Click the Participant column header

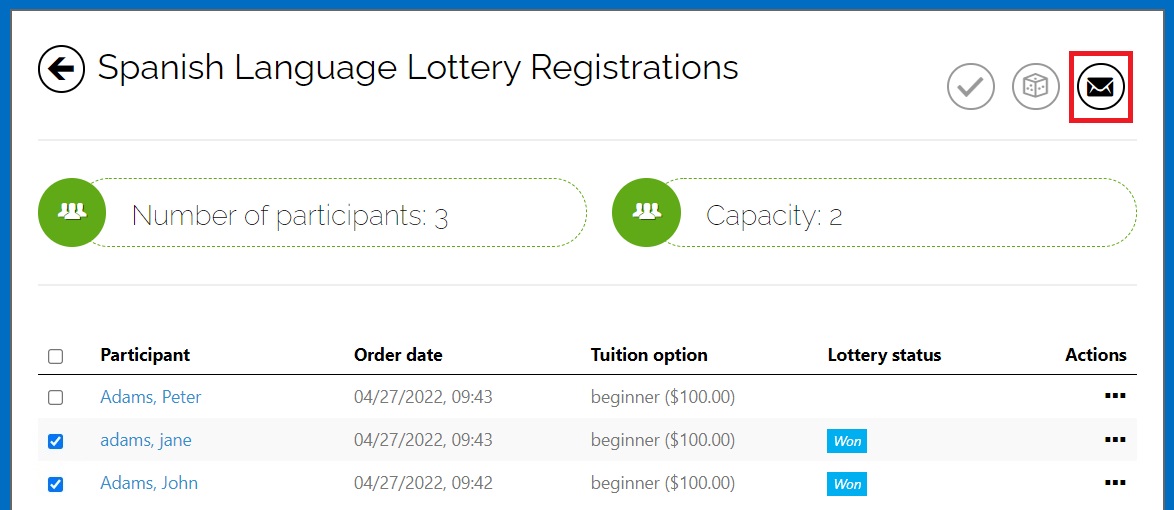coord(145,355)
